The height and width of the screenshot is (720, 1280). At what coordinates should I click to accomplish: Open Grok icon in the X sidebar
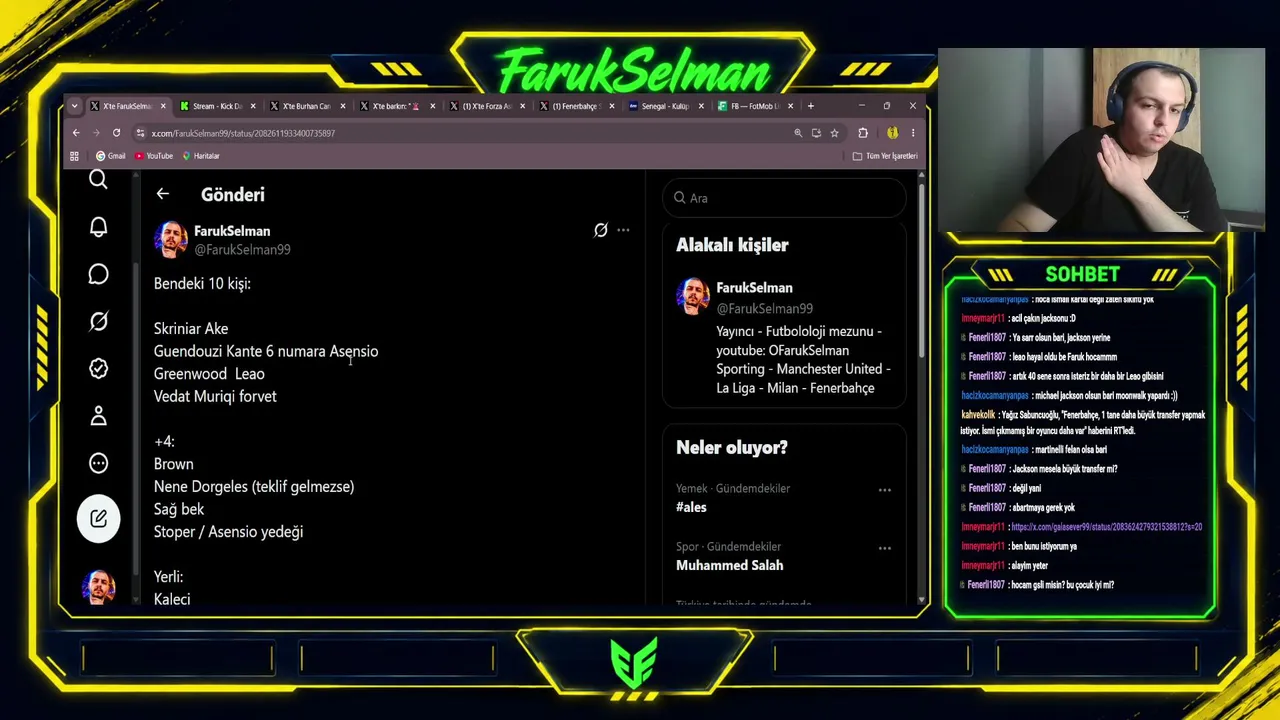(98, 321)
